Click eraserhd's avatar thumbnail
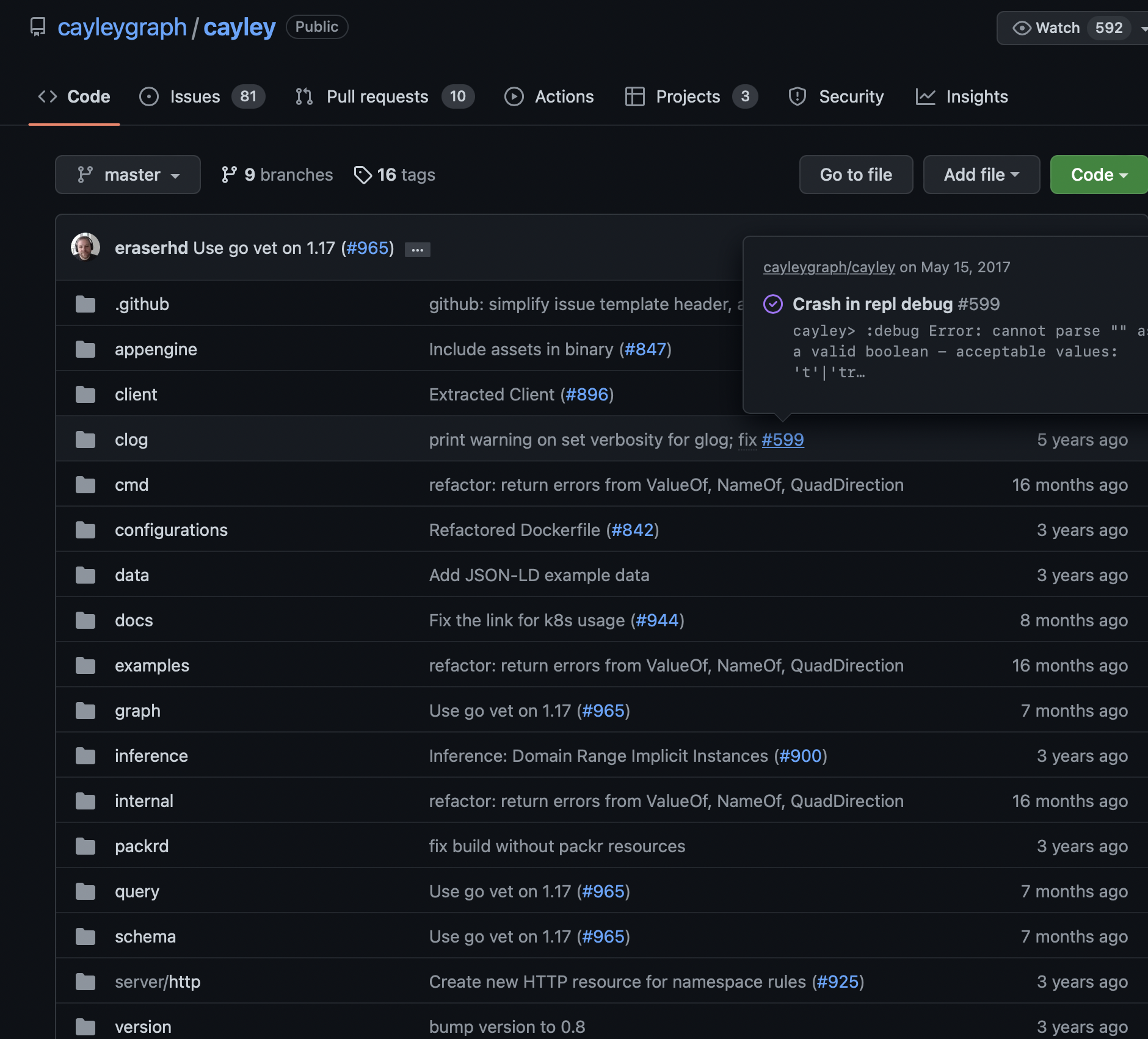1148x1039 pixels. click(x=85, y=247)
